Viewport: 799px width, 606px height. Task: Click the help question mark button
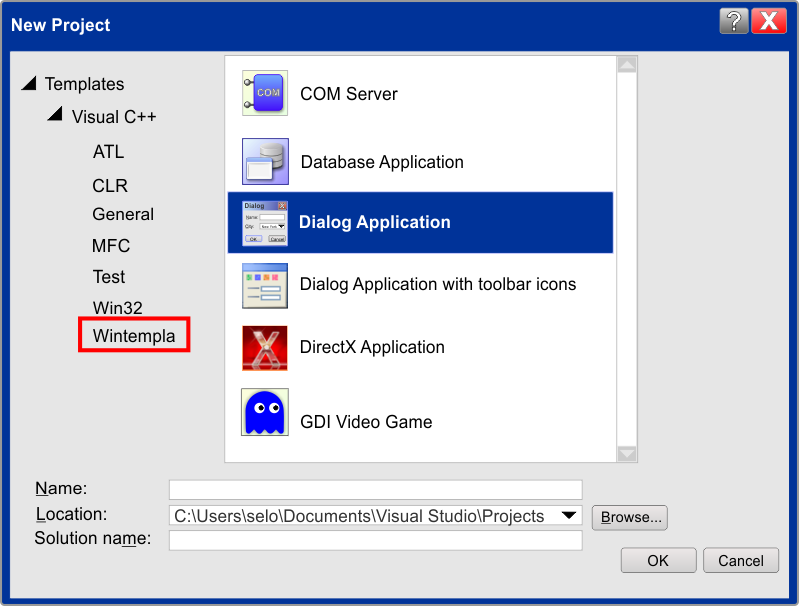point(734,21)
